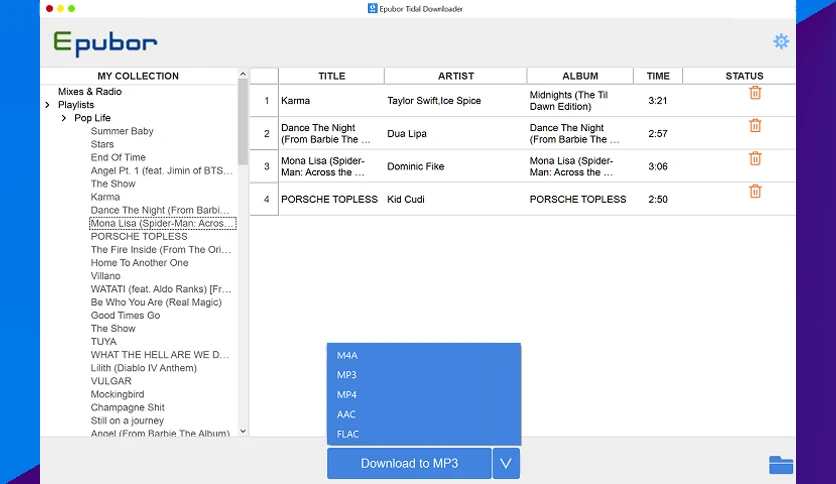
Task: Select Good Times Go
Action: 125,316
